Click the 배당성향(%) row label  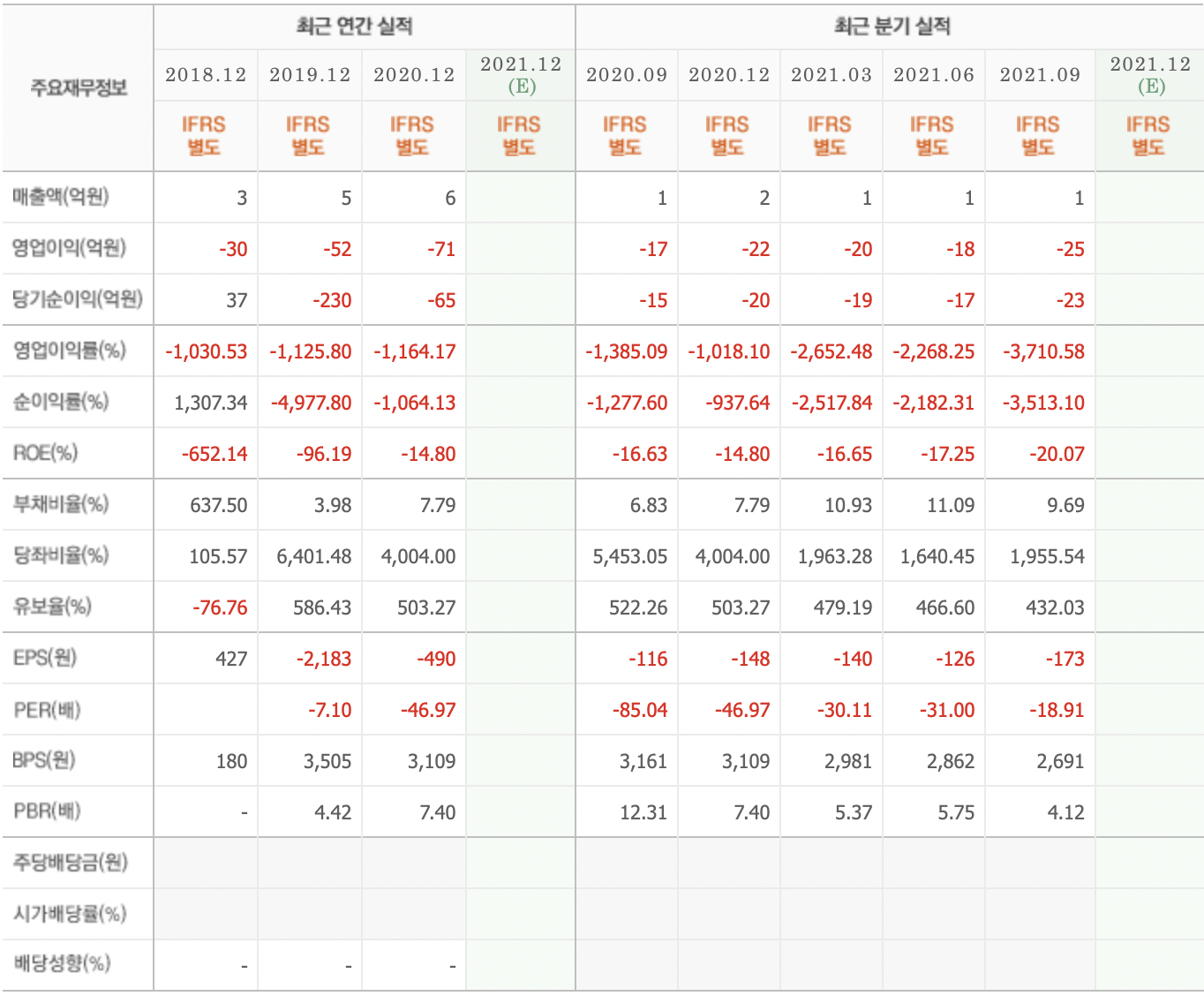coord(62,963)
